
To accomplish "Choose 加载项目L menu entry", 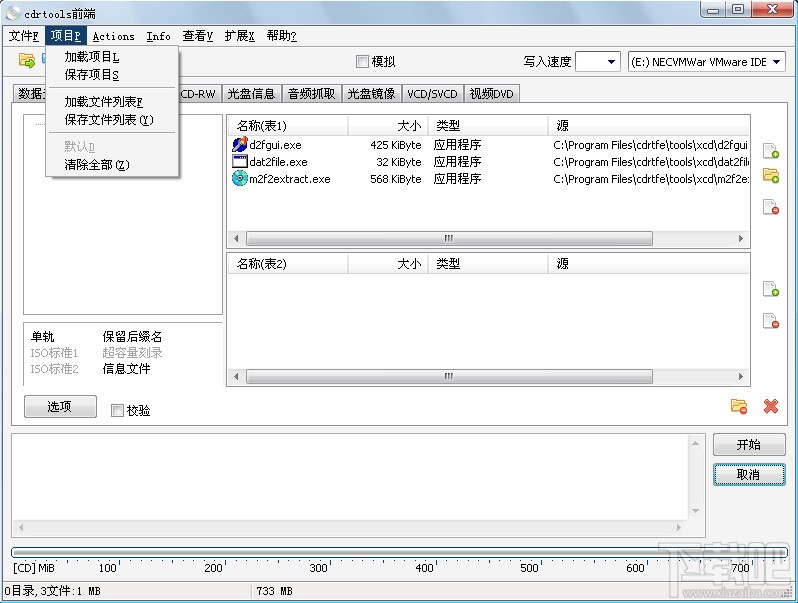I will pyautogui.click(x=112, y=57).
